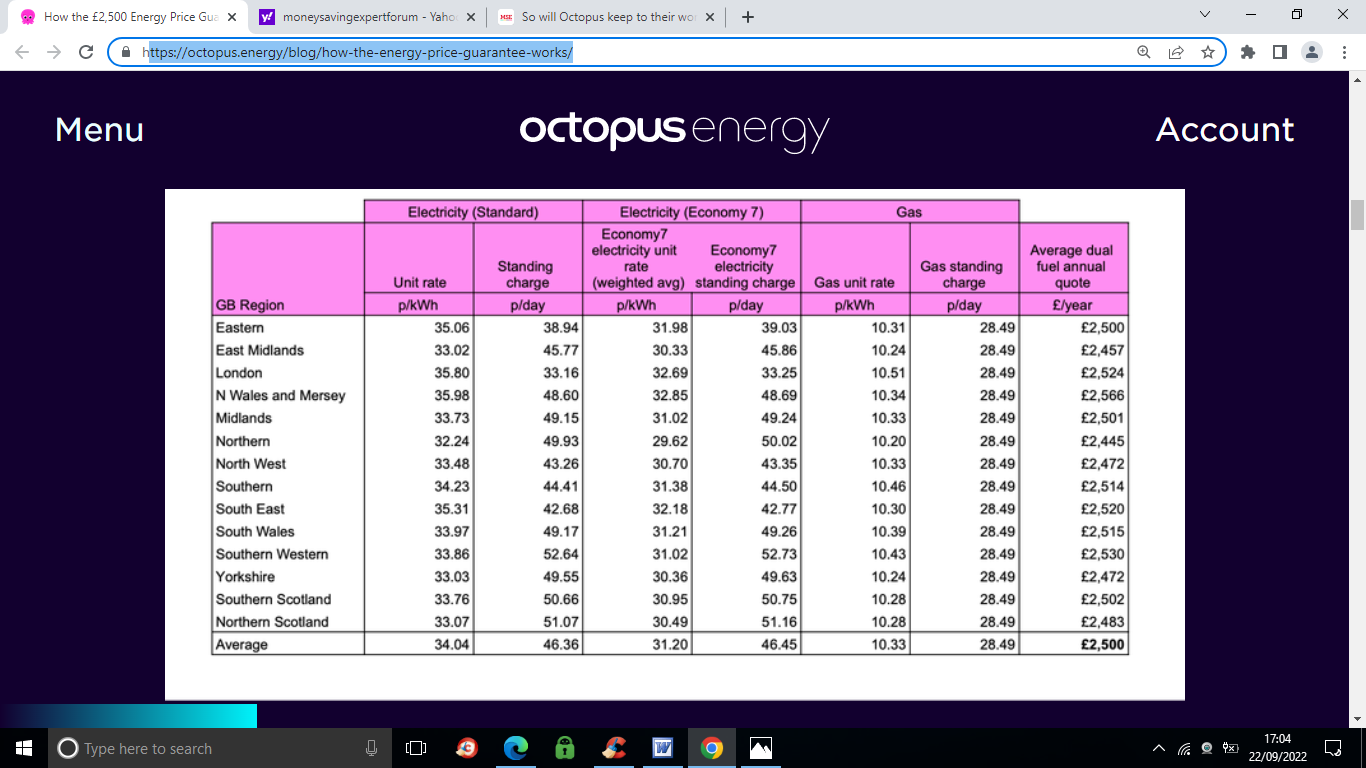
Task: Click the share this page icon
Action: coord(1175,52)
